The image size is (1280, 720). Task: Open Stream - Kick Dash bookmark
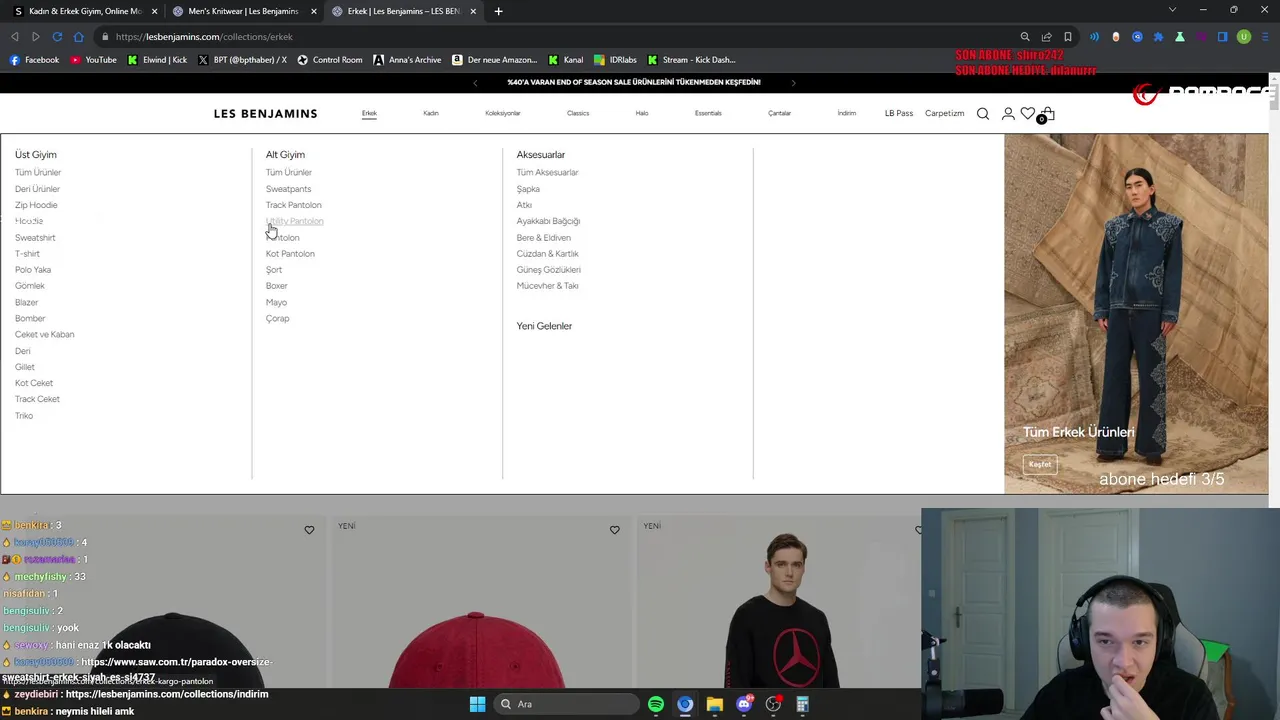pyautogui.click(x=691, y=60)
